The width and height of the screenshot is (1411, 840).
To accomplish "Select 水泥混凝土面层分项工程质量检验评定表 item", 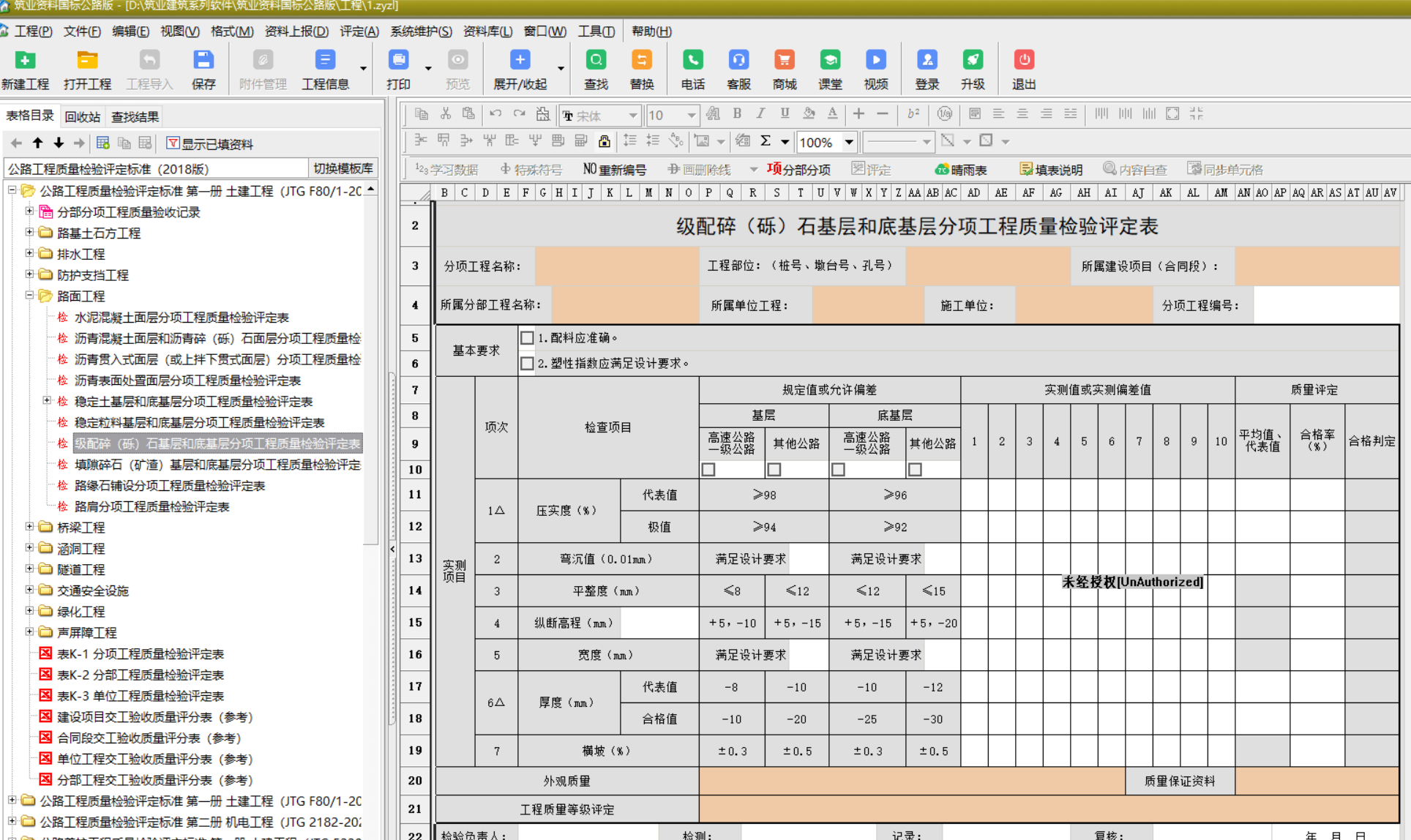I will click(x=181, y=317).
